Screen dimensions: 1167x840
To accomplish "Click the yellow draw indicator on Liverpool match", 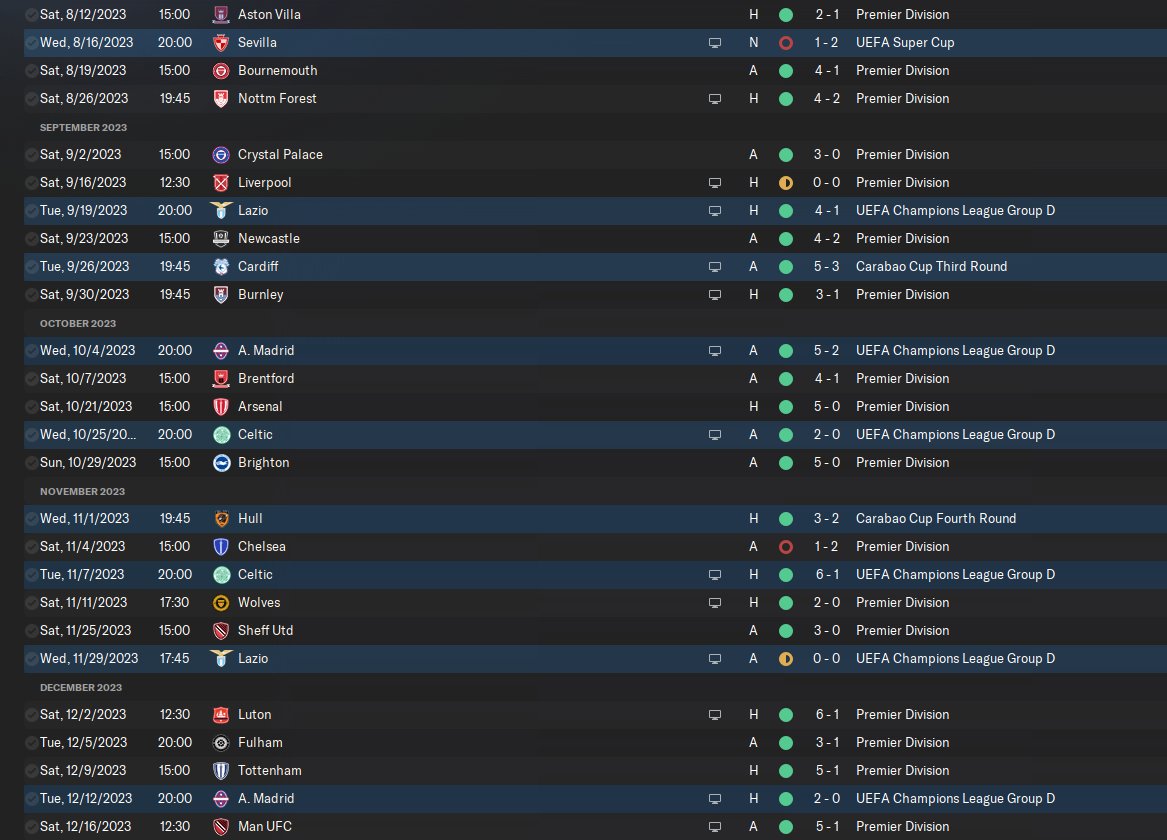I will point(785,183).
